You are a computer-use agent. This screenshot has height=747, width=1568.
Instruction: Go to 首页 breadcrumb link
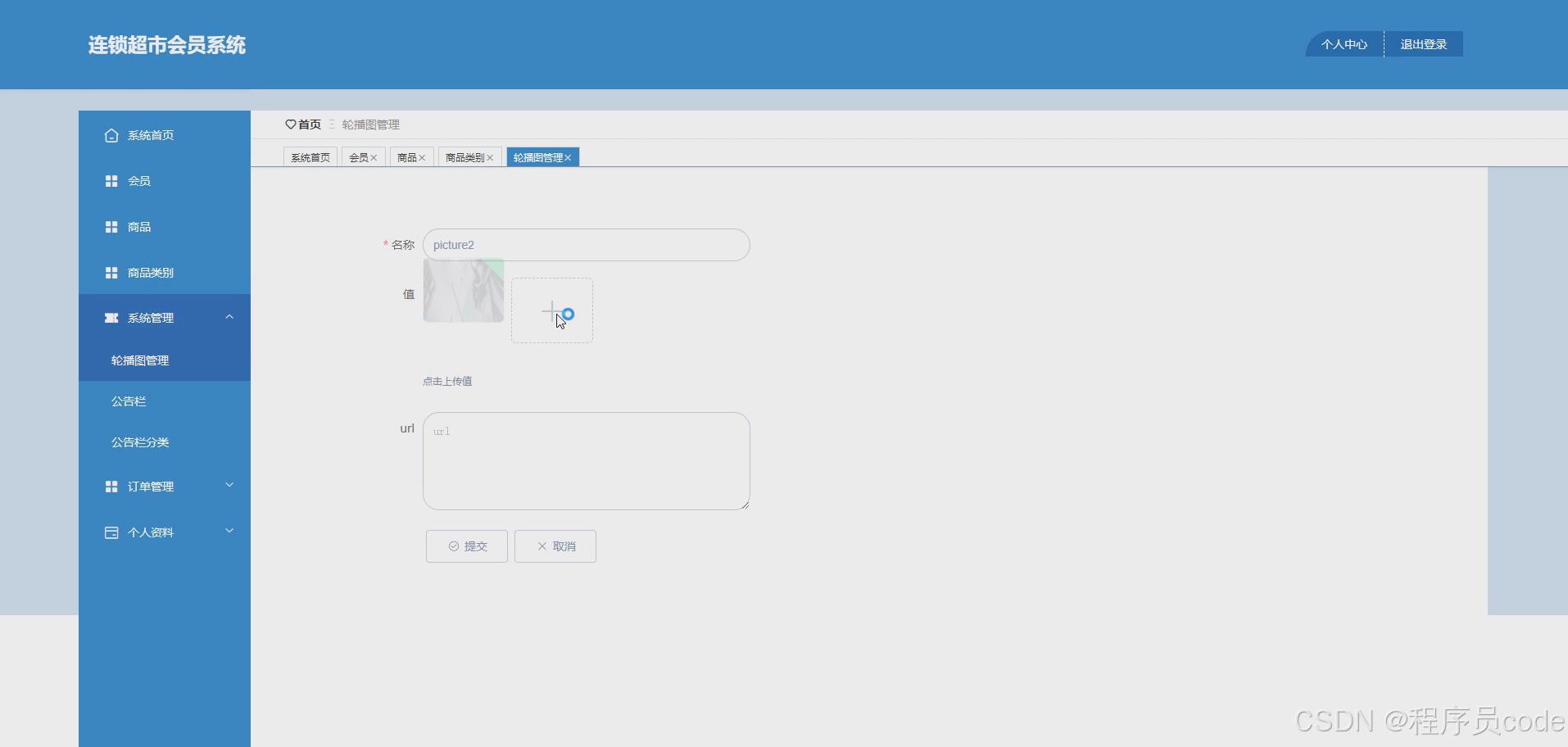coord(310,124)
